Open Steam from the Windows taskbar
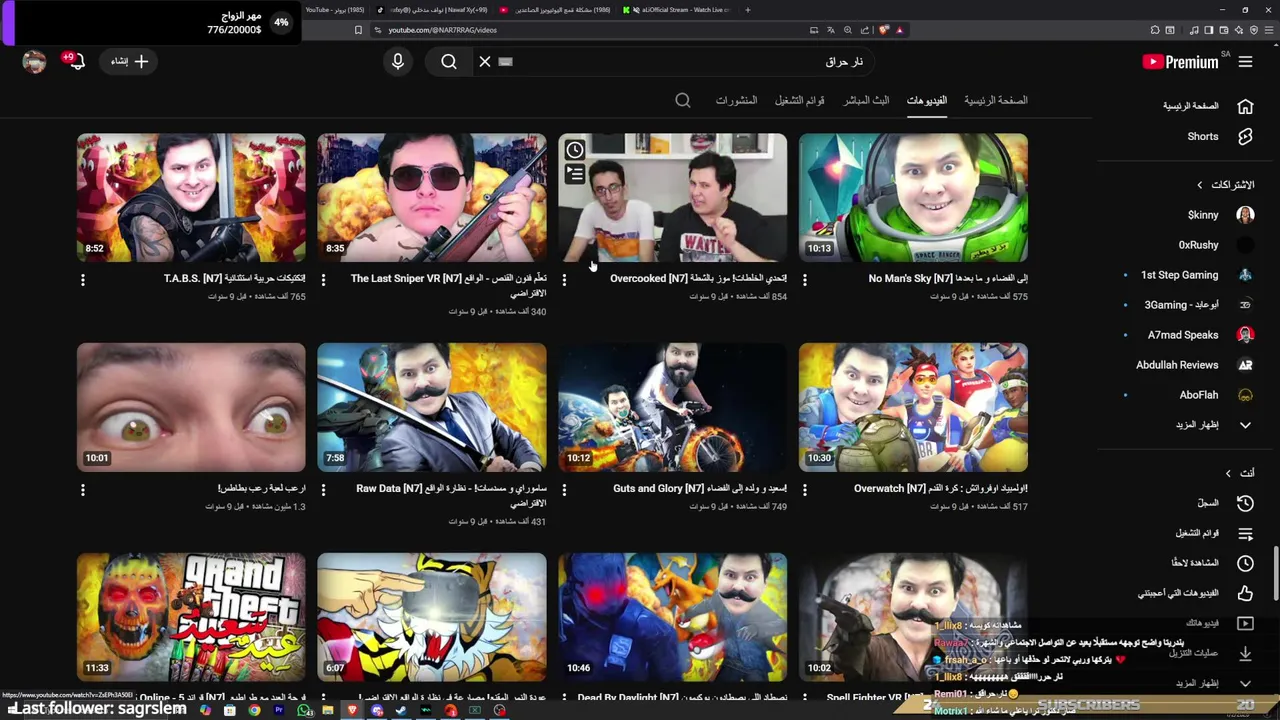This screenshot has height=720, width=1280. pyautogui.click(x=401, y=710)
